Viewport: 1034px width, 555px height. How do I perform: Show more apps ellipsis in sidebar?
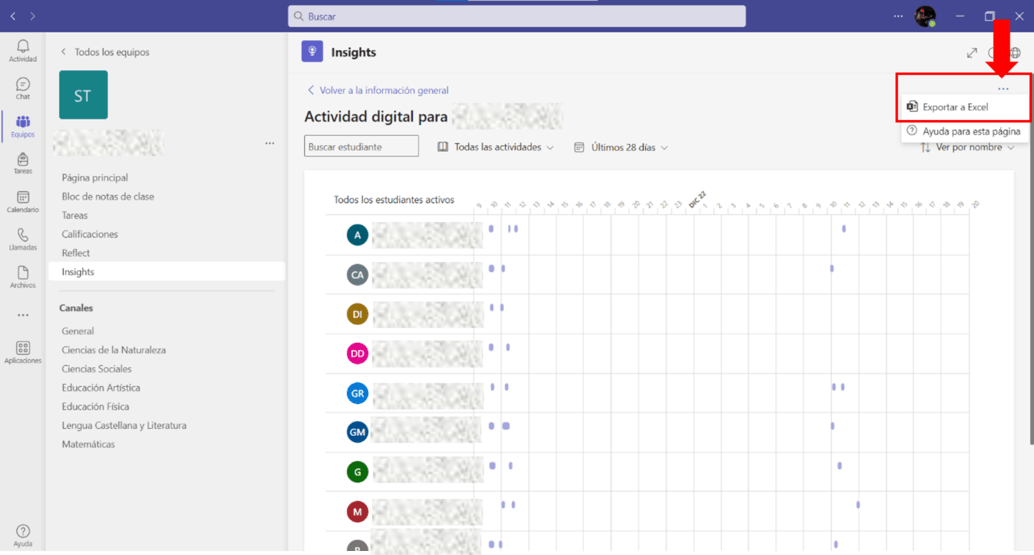click(22, 315)
